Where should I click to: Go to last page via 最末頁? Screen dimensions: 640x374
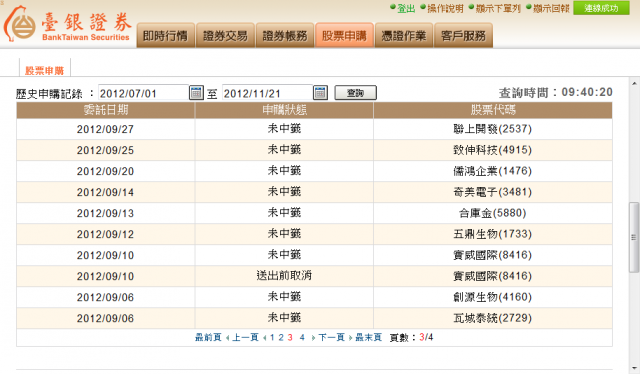coord(369,337)
